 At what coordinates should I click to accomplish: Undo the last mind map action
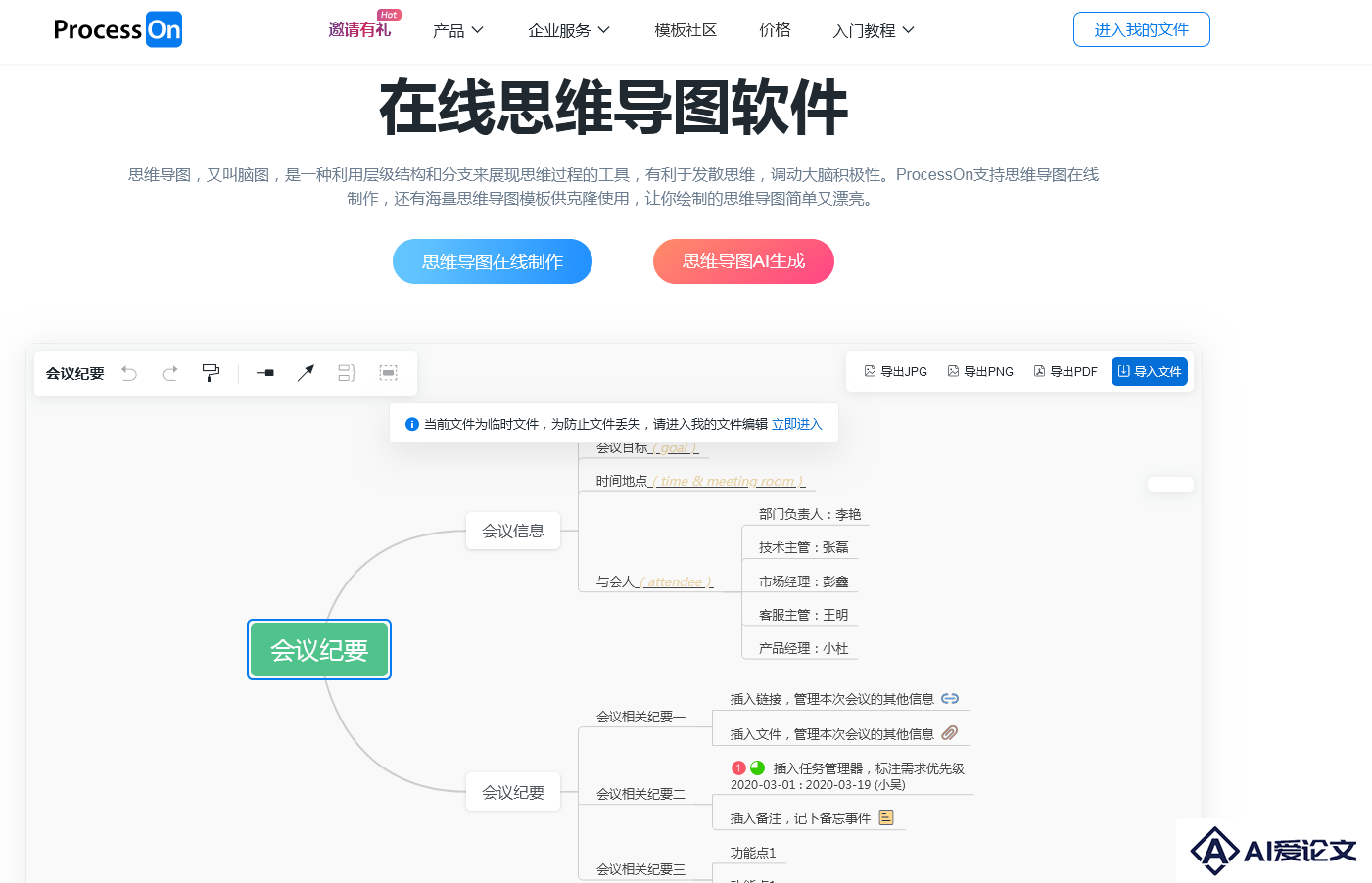[x=129, y=373]
